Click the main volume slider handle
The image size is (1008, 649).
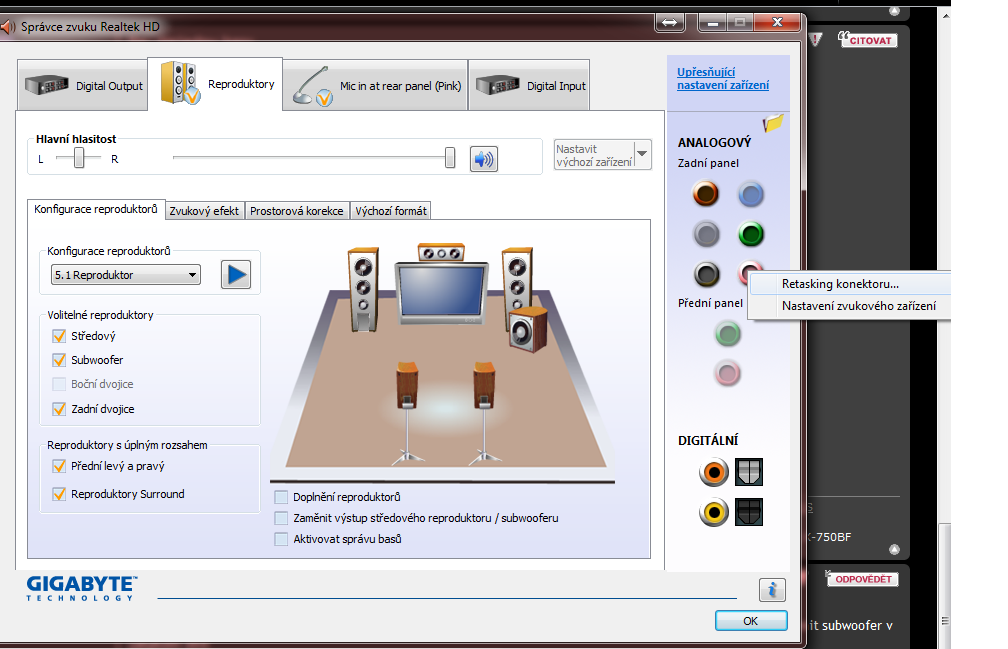click(450, 157)
